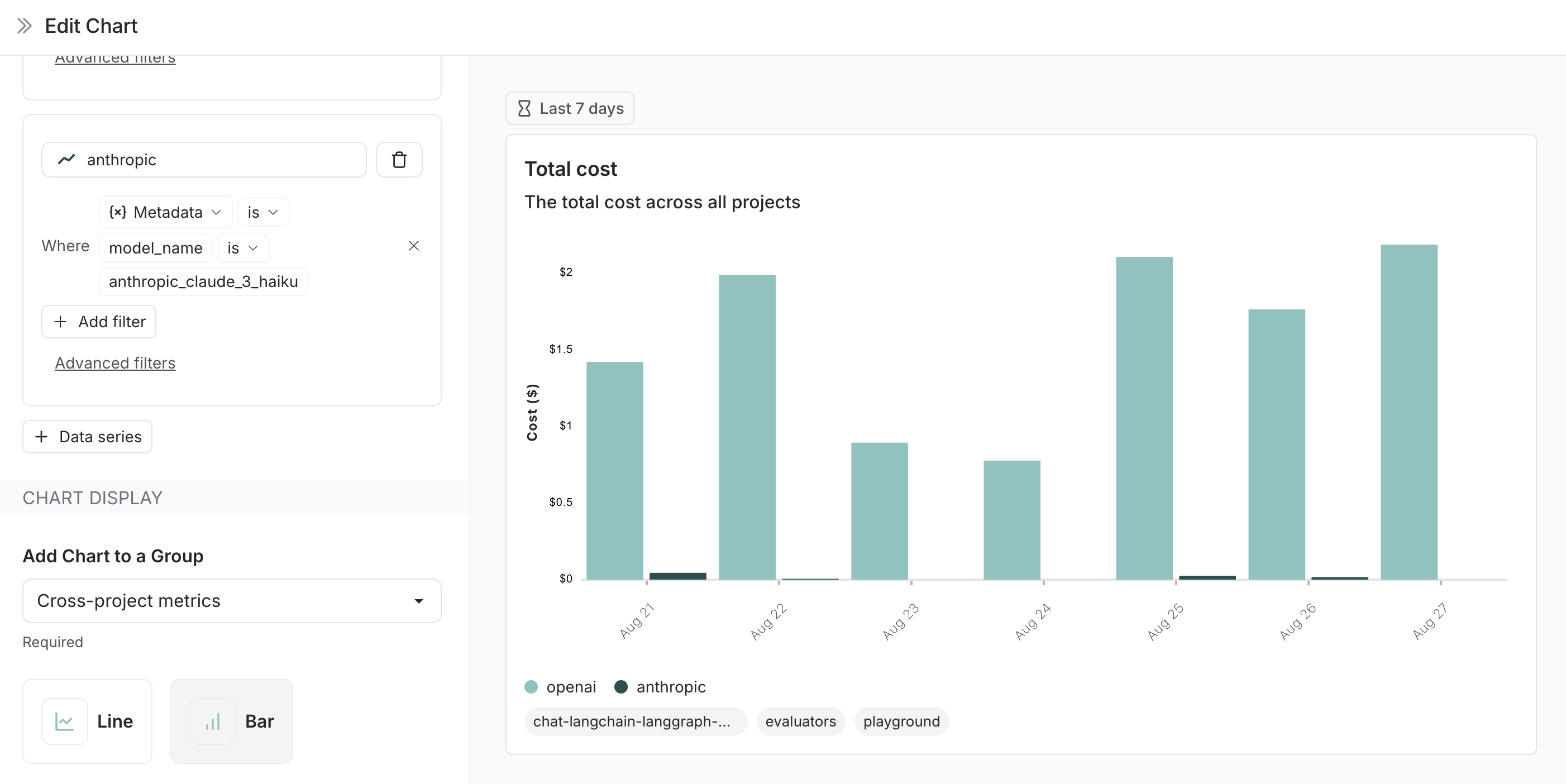This screenshot has height=784, width=1566.
Task: Open Advanced filters link under anthropic
Action: click(x=115, y=363)
